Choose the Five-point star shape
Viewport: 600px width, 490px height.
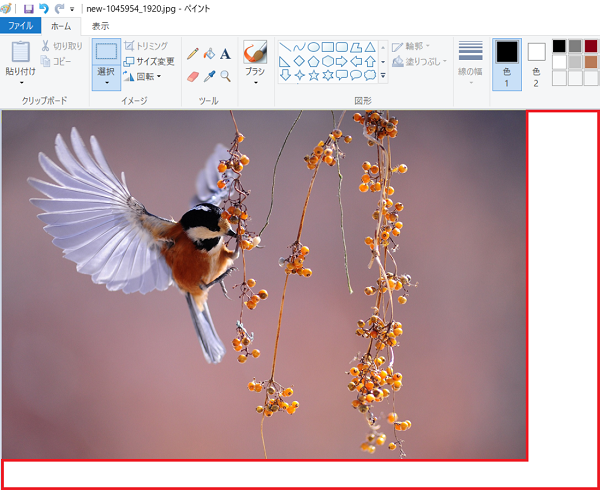click(313, 75)
